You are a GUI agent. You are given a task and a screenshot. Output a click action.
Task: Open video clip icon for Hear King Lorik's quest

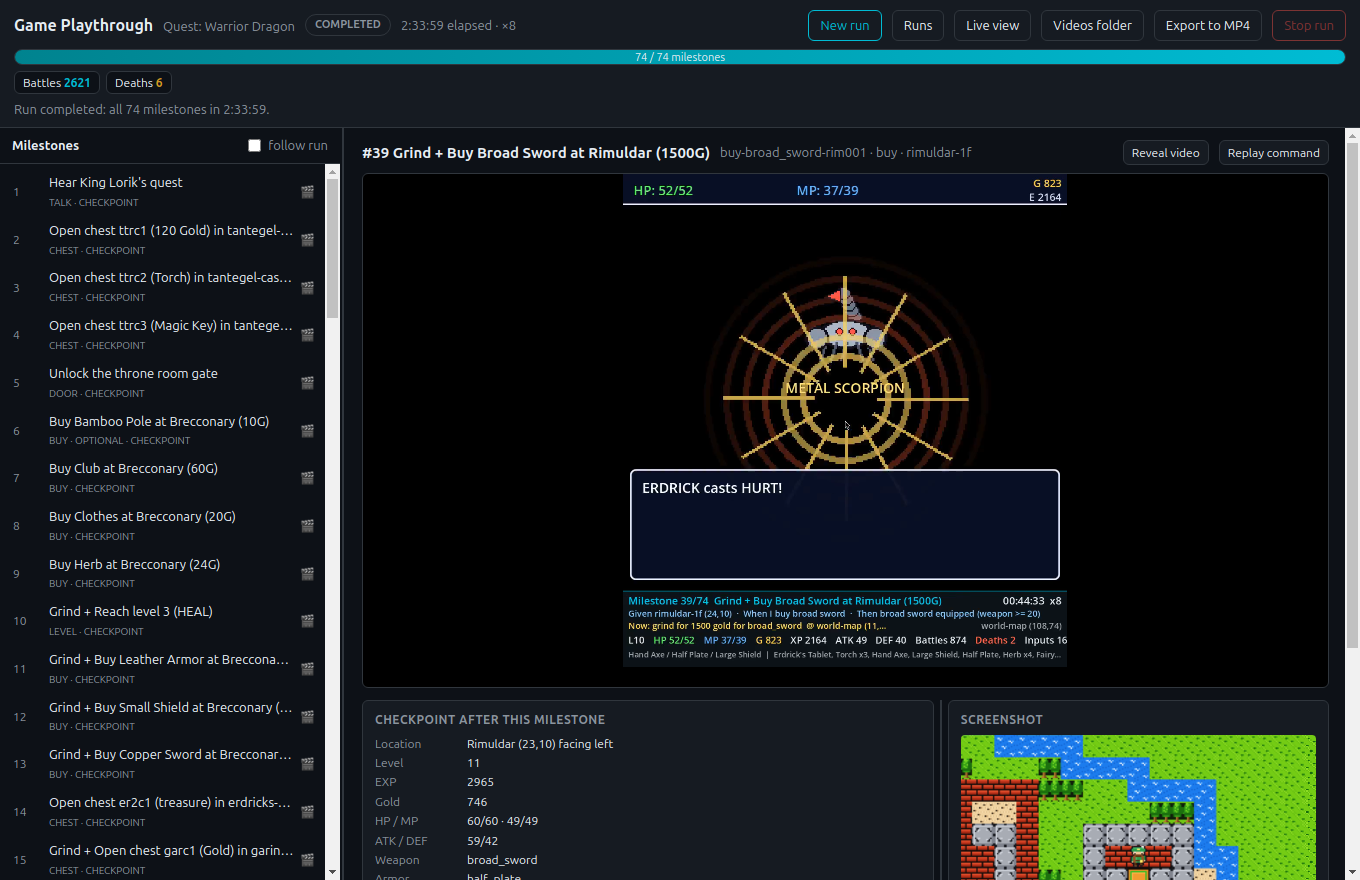point(308,192)
